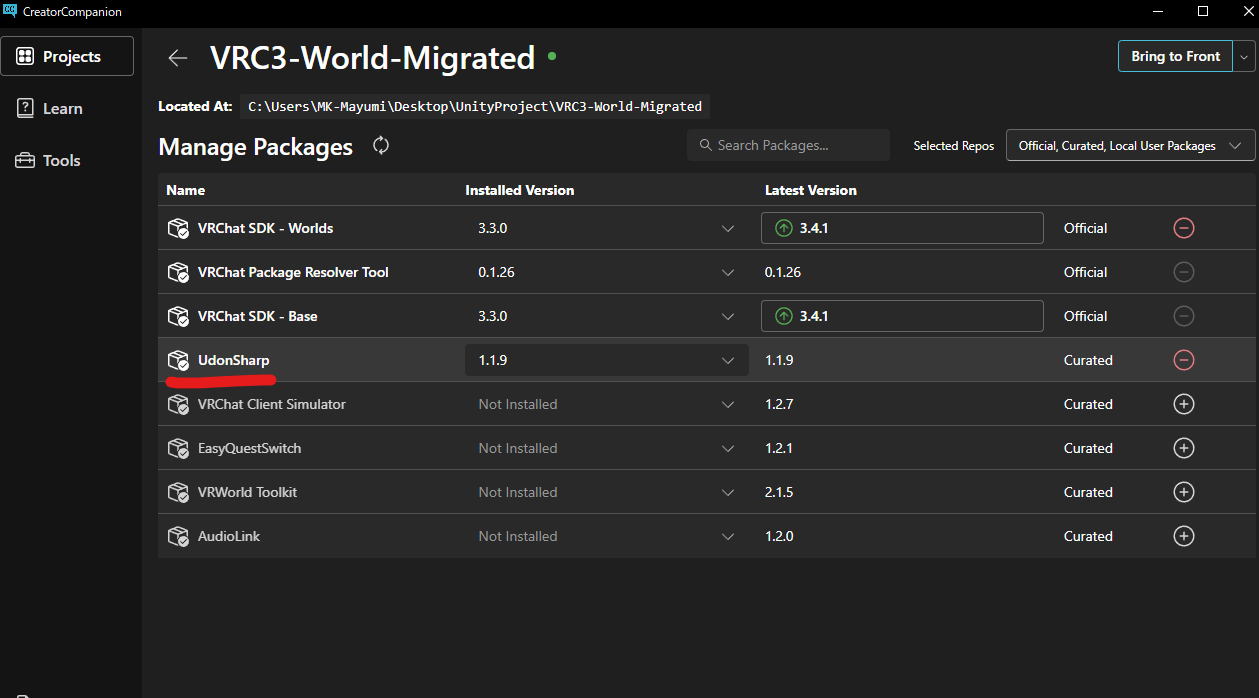Click the VRWorld Toolkit package icon

178,493
